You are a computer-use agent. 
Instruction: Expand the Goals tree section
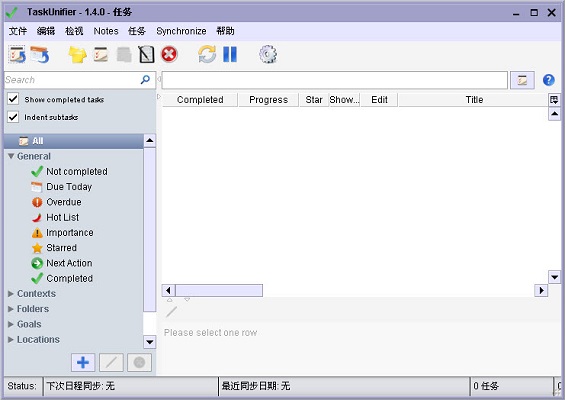[x=11, y=324]
